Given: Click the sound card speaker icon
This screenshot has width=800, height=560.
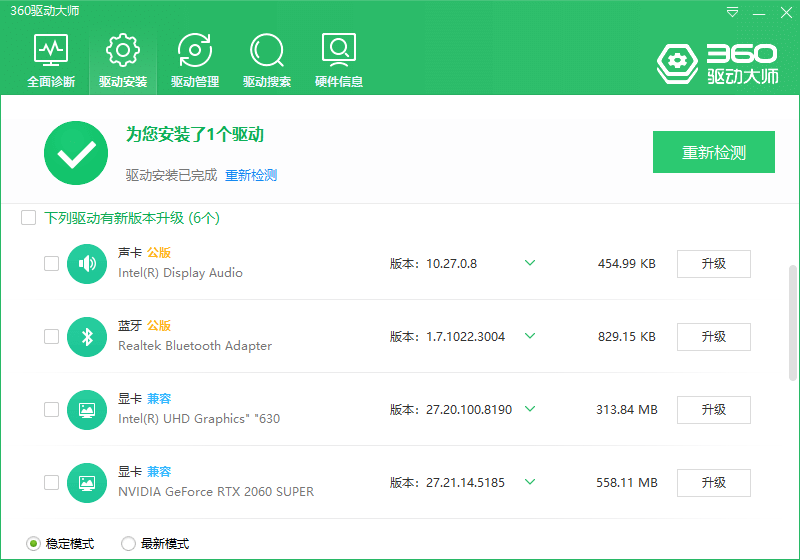Looking at the screenshot, I should 87,264.
